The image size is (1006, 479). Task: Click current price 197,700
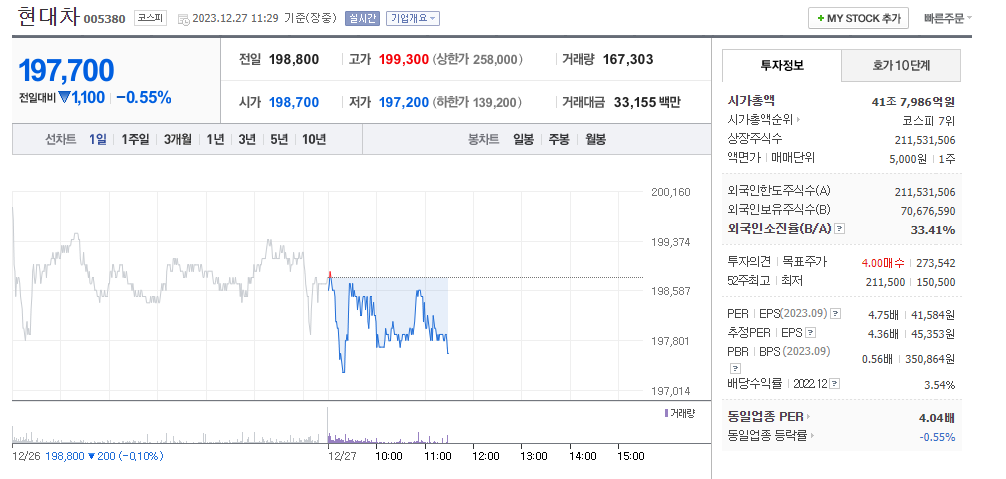[67, 71]
